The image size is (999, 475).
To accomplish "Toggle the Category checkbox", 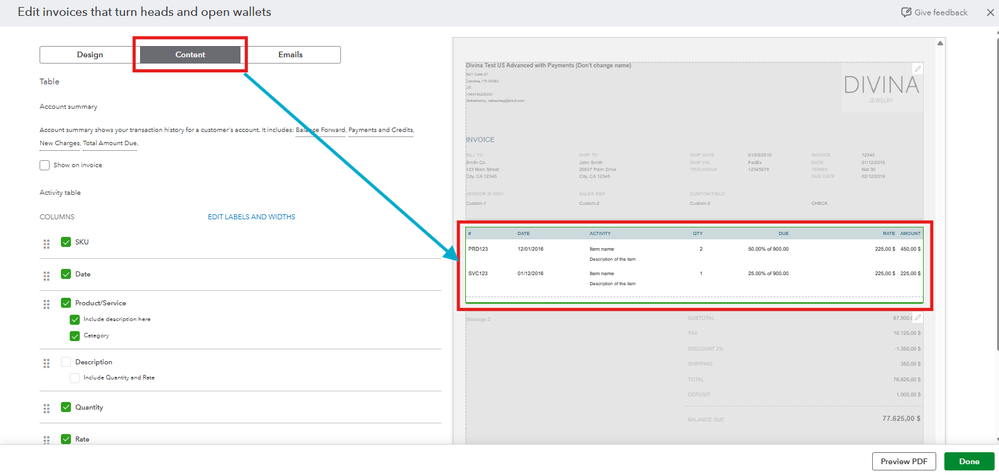I will (75, 336).
